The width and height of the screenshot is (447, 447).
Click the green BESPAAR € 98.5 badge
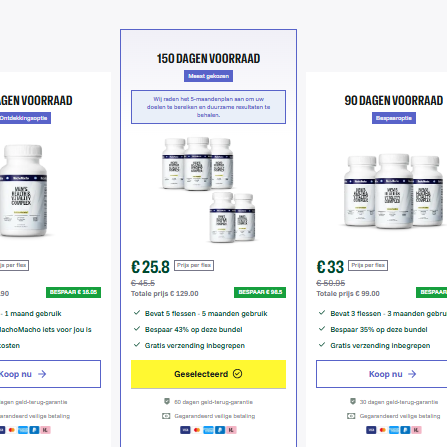[260, 292]
